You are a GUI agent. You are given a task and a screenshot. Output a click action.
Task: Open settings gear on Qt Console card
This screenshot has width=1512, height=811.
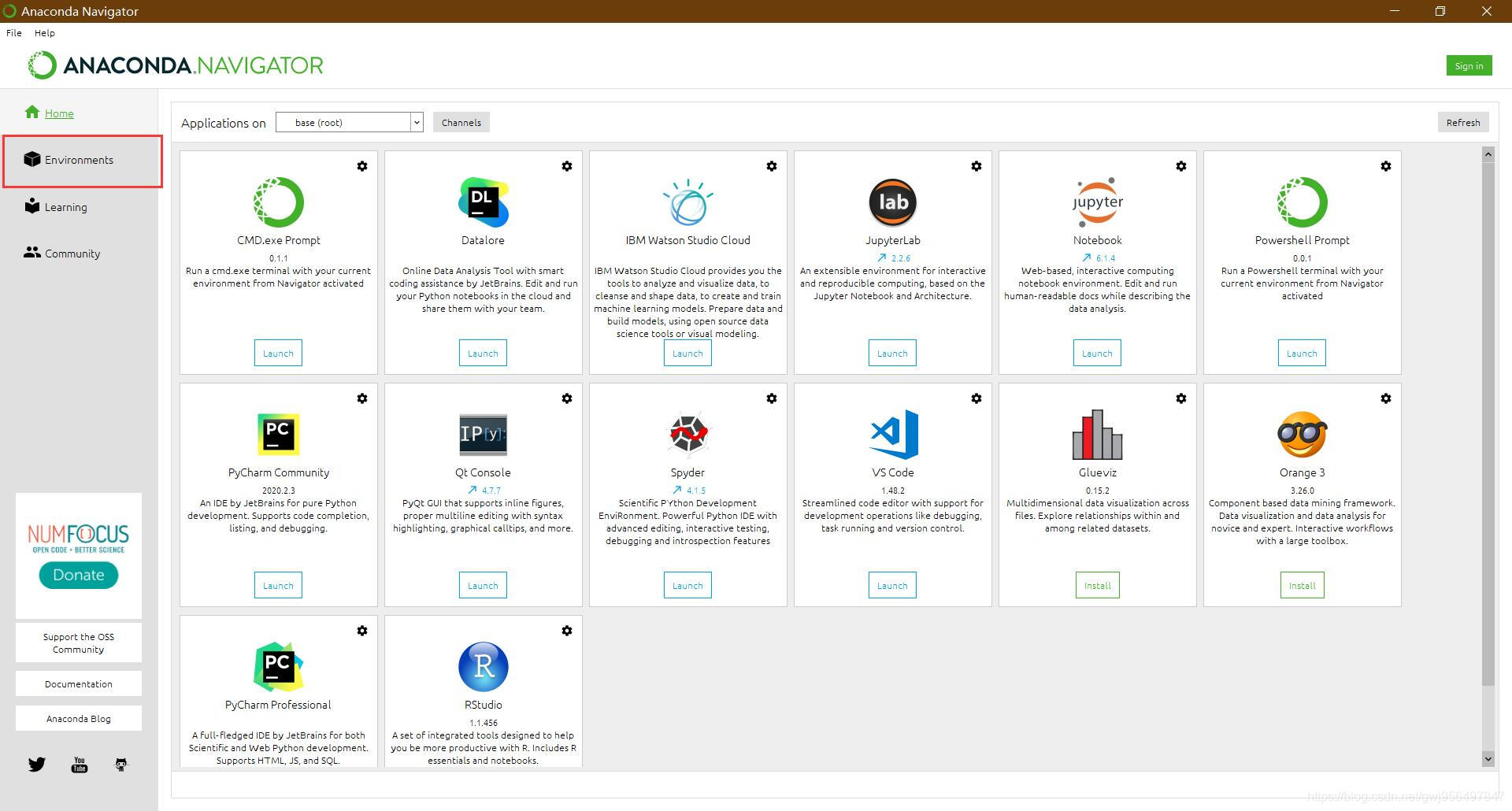pos(567,398)
